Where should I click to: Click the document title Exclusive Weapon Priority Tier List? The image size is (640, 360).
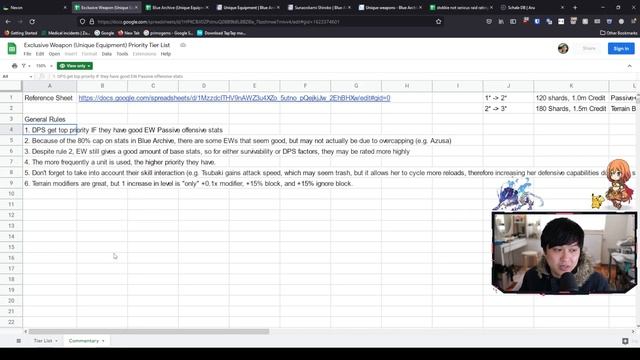pos(97,45)
